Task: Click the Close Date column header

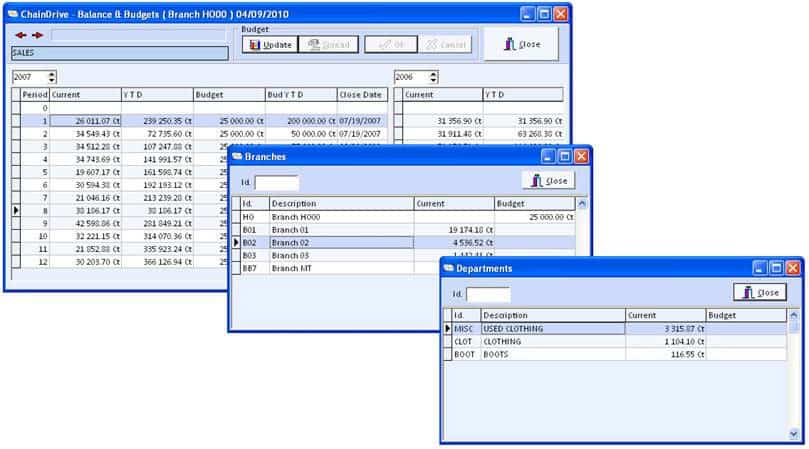Action: click(362, 95)
